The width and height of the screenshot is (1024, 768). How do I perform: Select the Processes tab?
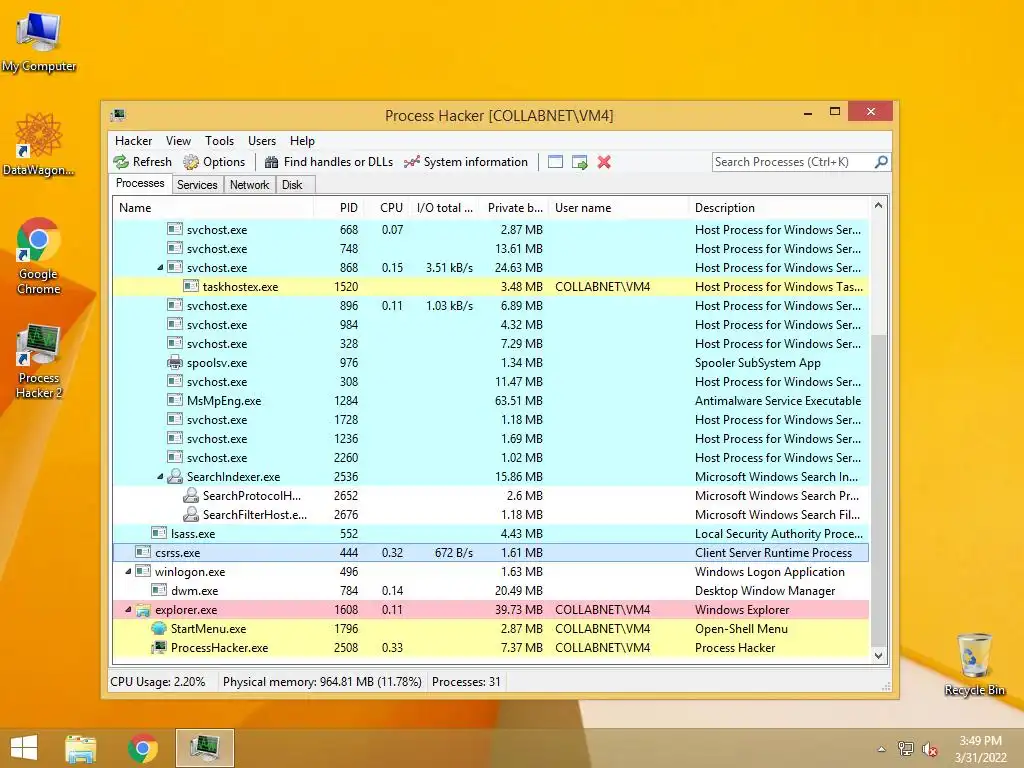pyautogui.click(x=140, y=184)
